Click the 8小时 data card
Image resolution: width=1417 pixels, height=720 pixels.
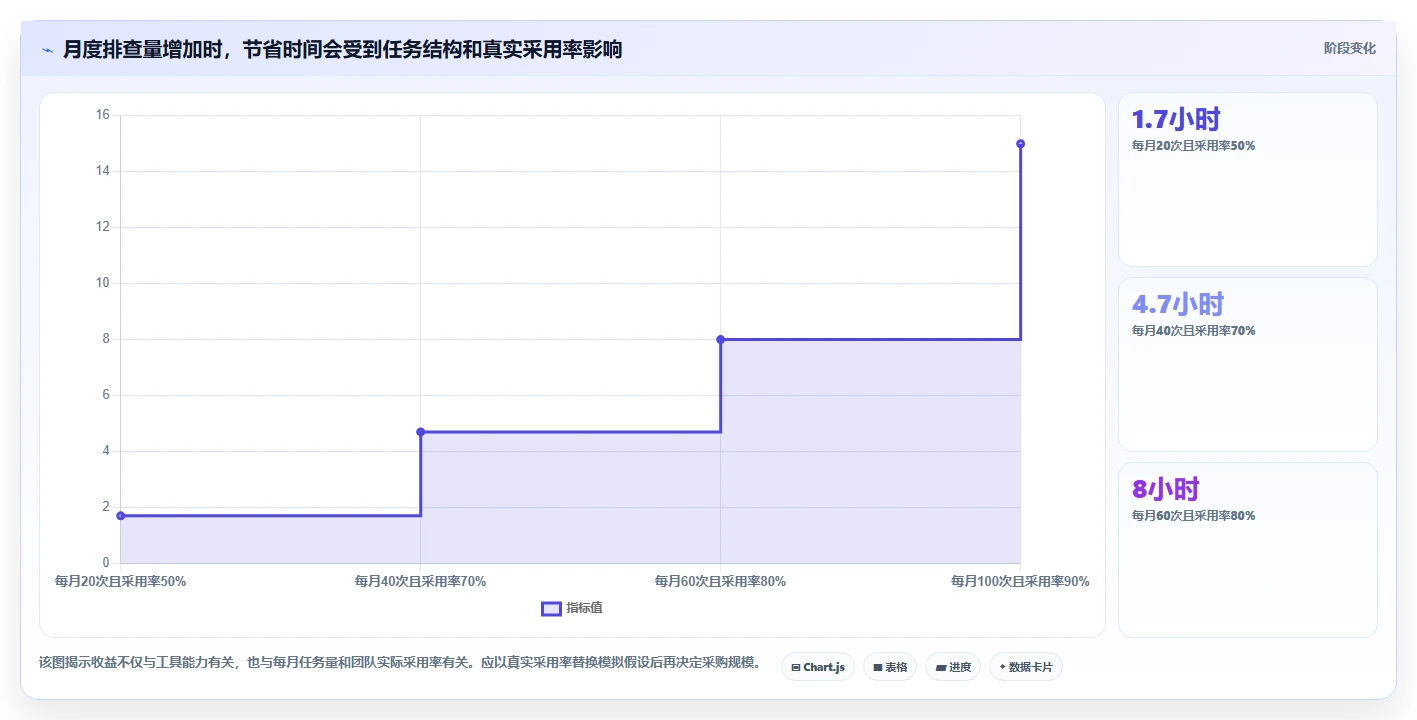pyautogui.click(x=1248, y=550)
